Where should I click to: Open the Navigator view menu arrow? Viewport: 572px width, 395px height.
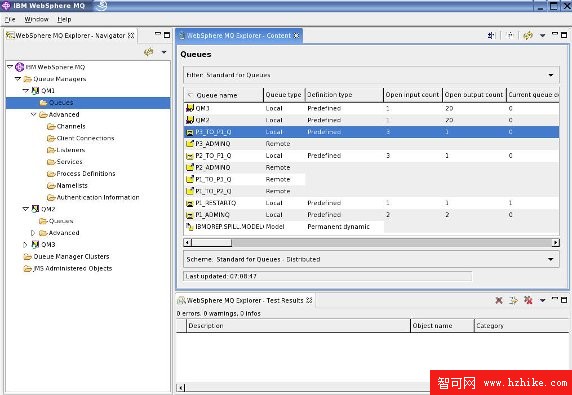164,52
